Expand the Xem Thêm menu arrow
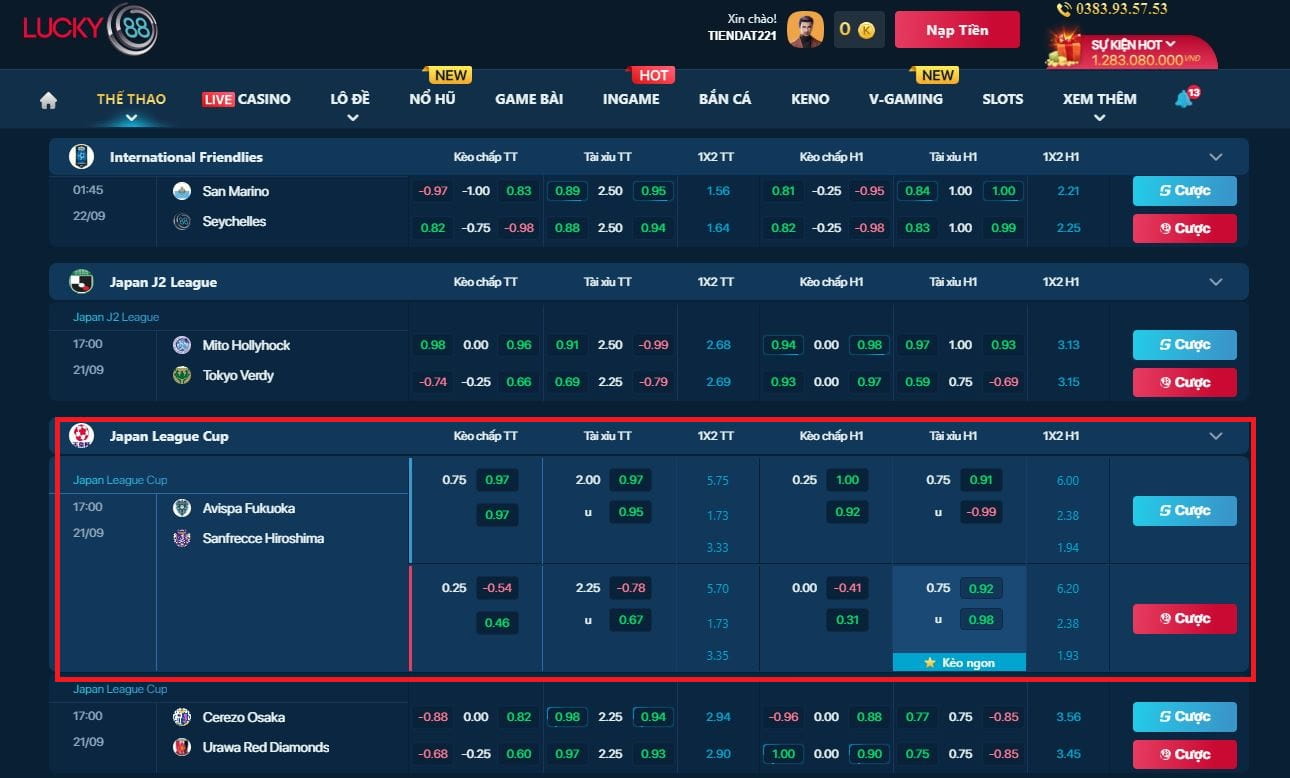This screenshot has width=1290, height=778. pyautogui.click(x=1099, y=118)
